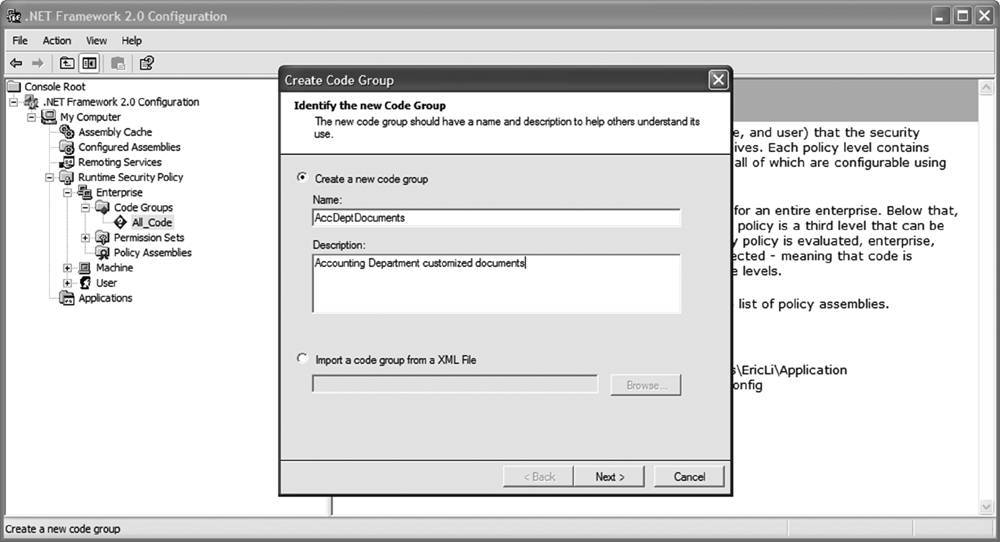Click the XML file path input field
This screenshot has width=1000, height=542.
[x=455, y=384]
